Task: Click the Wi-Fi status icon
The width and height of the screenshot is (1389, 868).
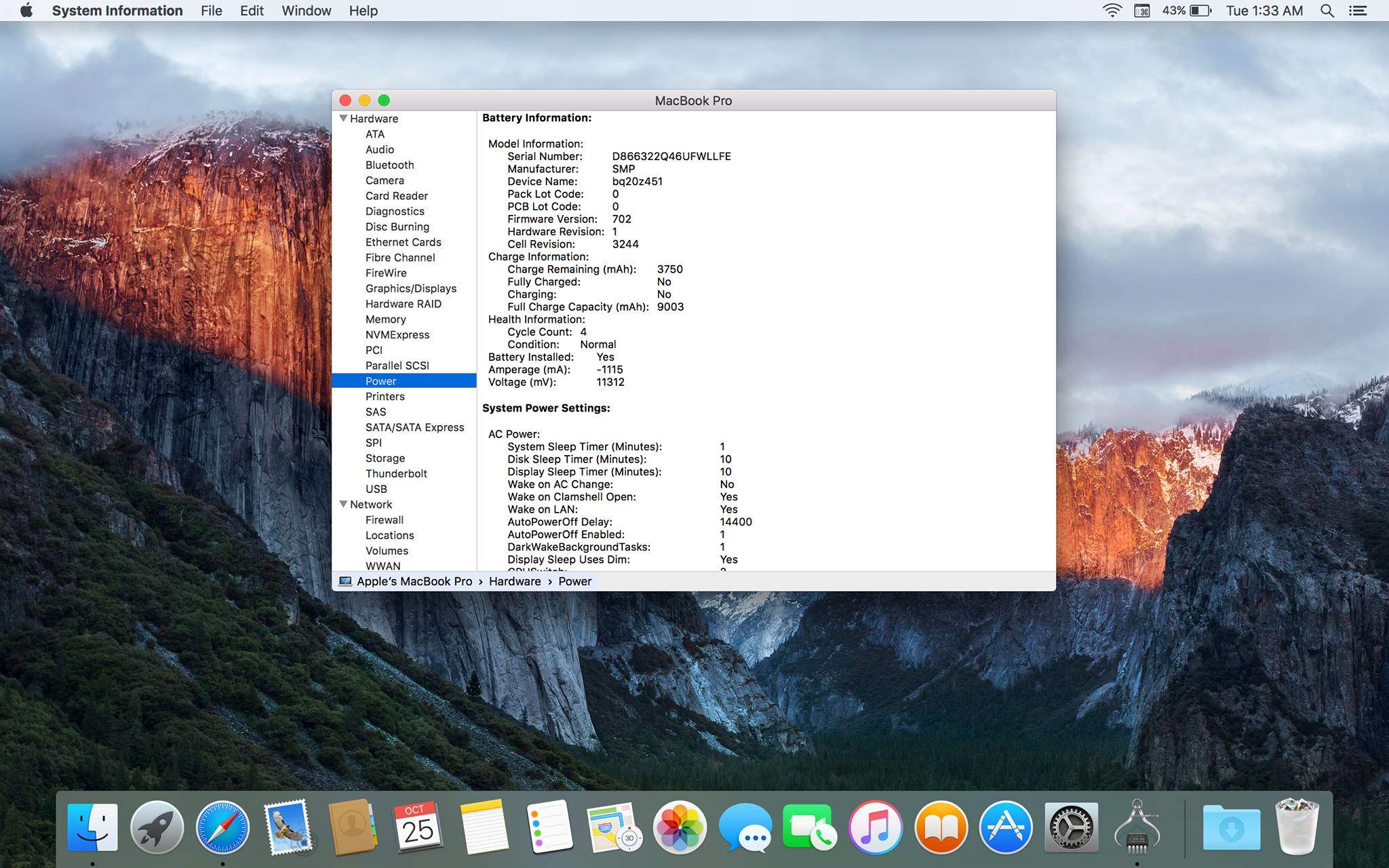Action: tap(1112, 11)
